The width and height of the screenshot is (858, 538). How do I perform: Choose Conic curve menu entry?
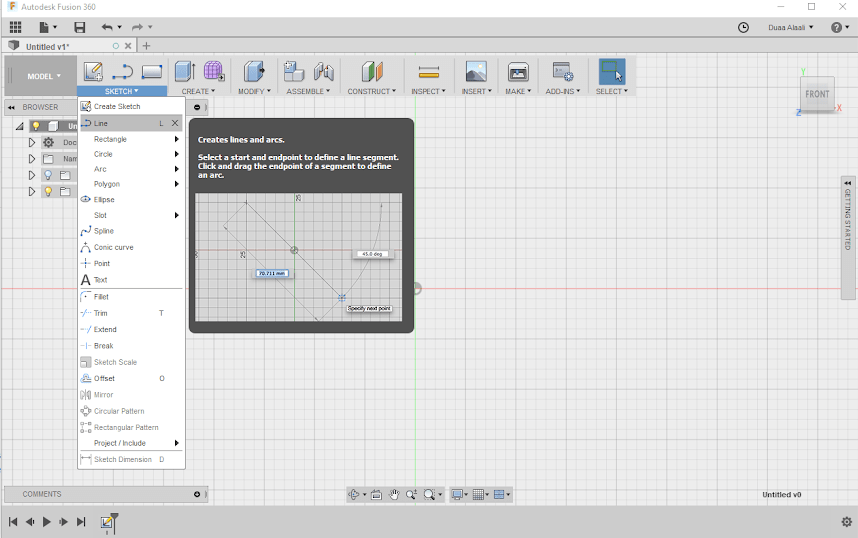click(131, 247)
